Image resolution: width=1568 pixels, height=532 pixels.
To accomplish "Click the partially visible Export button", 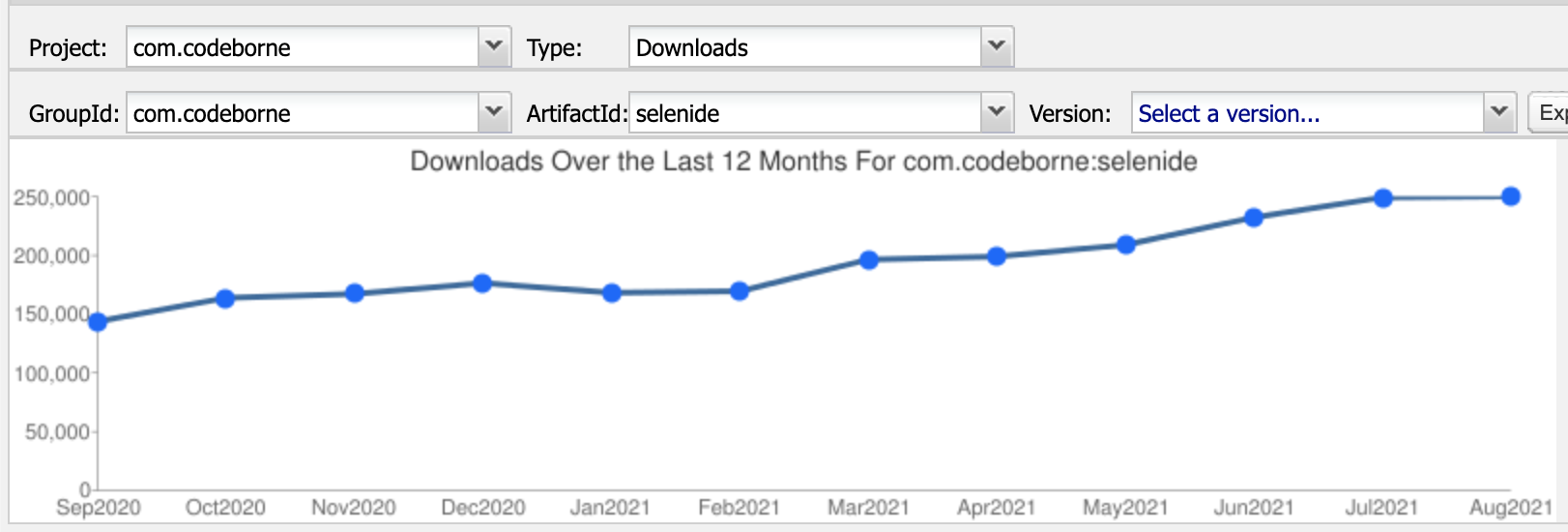I will [1551, 113].
